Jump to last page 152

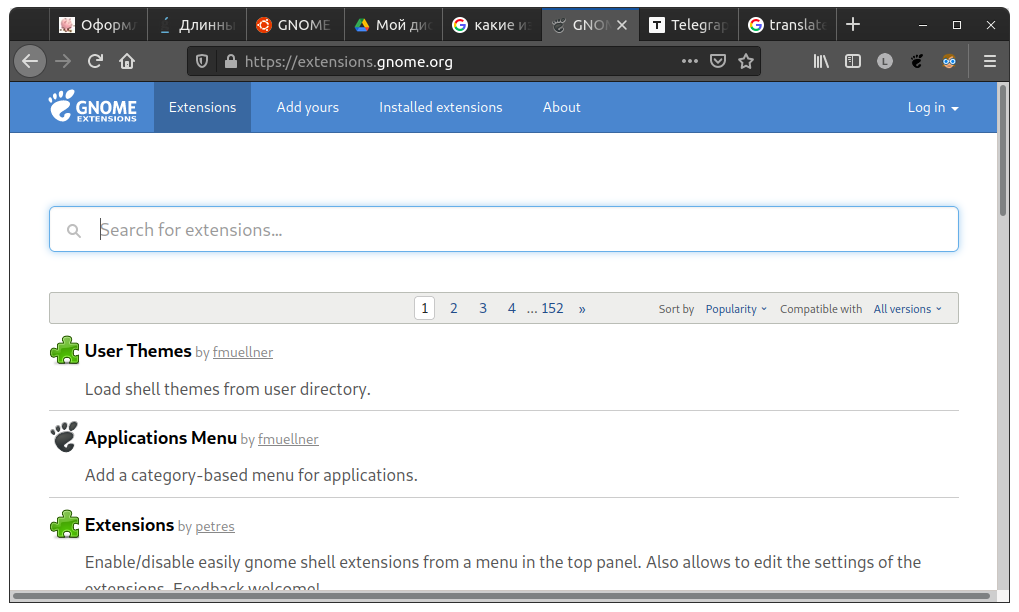pyautogui.click(x=552, y=308)
